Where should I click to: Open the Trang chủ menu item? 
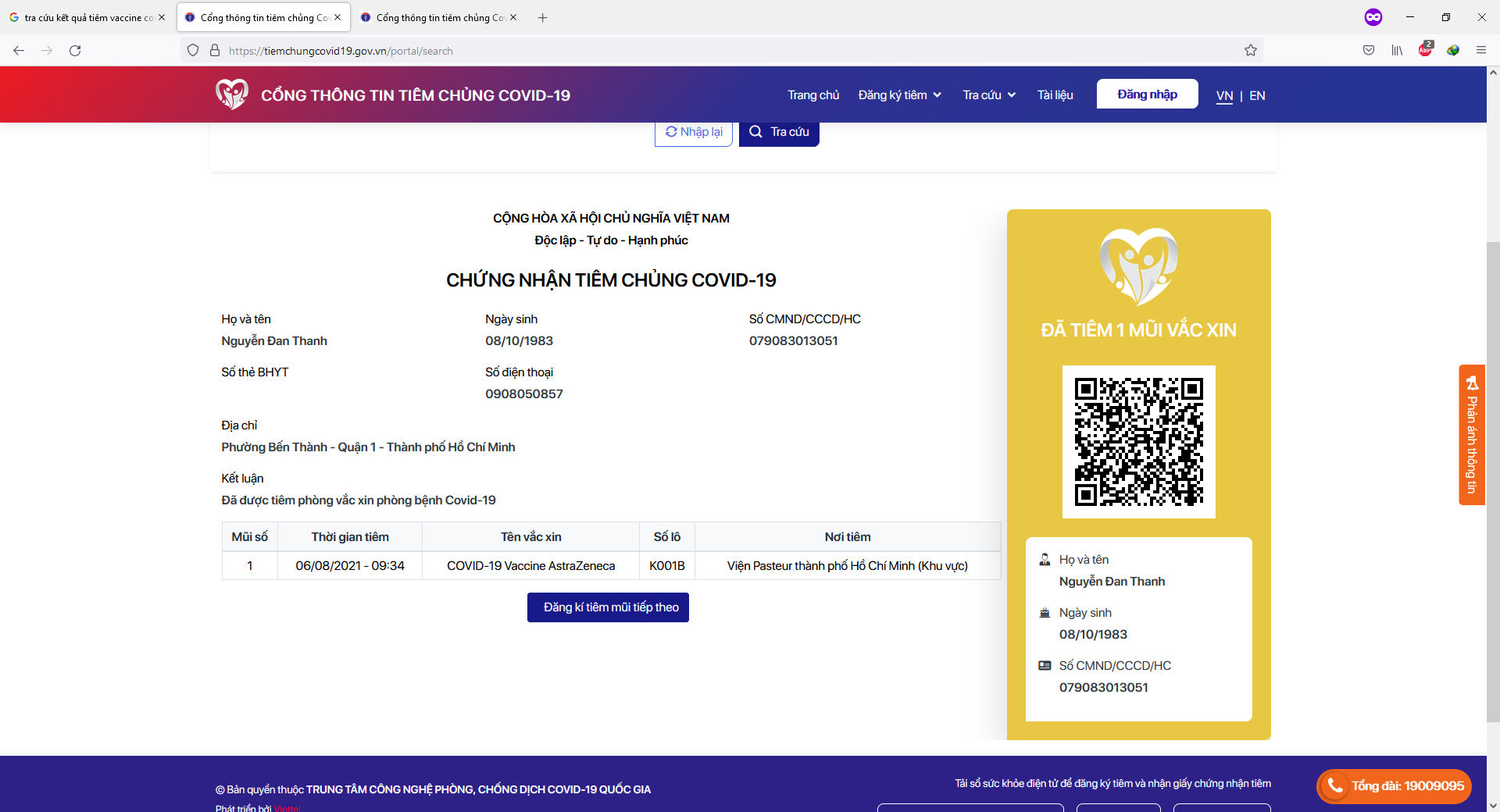(x=813, y=95)
